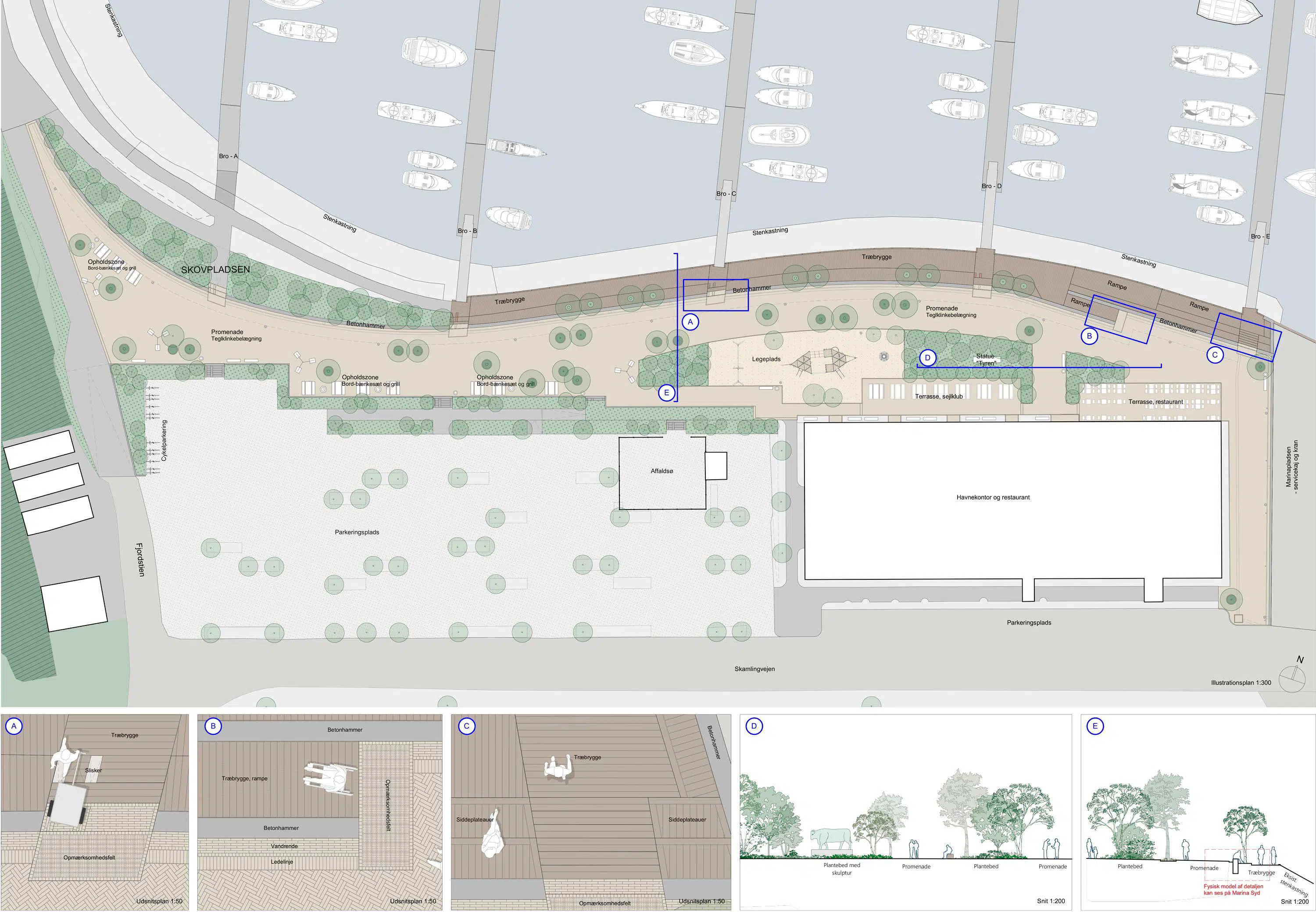Click the Bro - C pier label
This screenshot has height=912, width=1316.
point(726,194)
